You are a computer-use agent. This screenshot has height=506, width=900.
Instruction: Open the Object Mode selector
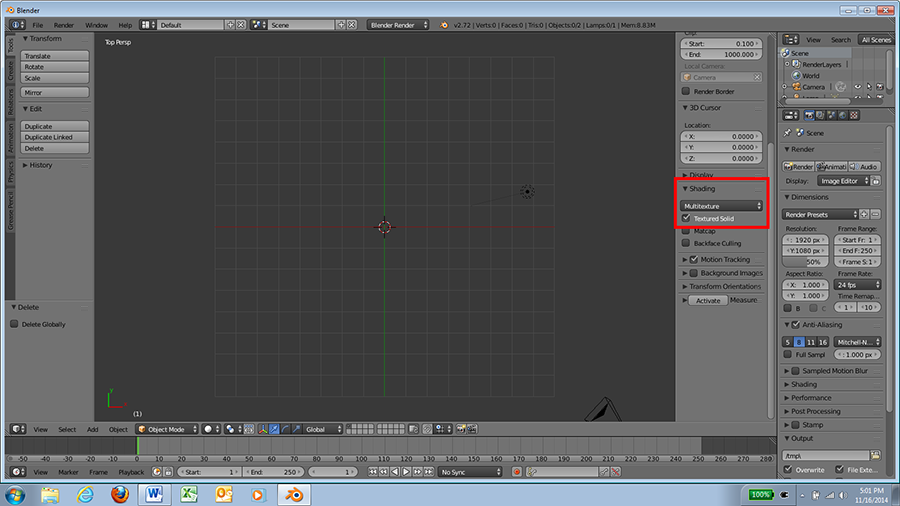click(x=167, y=429)
